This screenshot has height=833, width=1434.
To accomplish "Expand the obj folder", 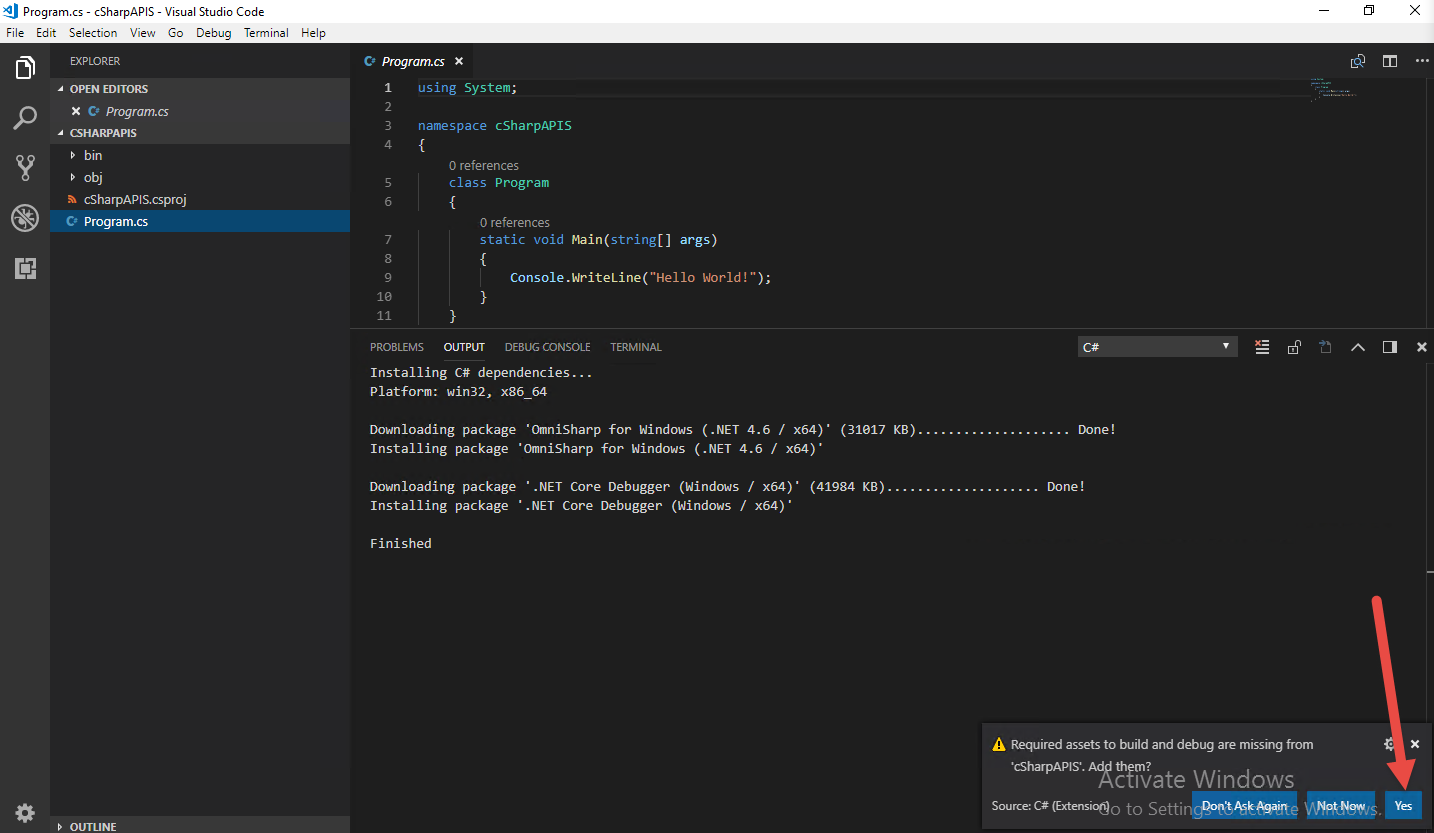I will coord(200,177).
